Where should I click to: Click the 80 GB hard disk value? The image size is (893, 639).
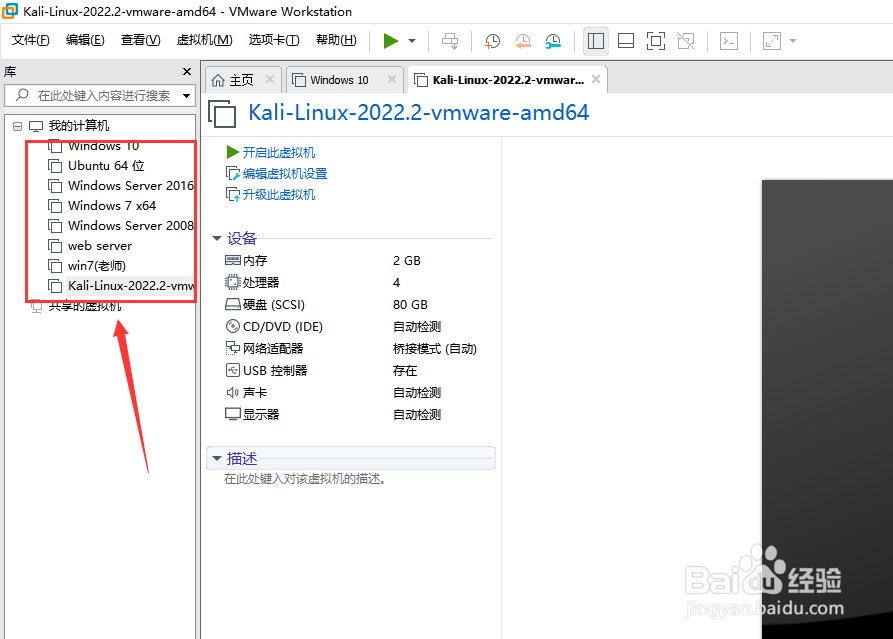pyautogui.click(x=410, y=305)
